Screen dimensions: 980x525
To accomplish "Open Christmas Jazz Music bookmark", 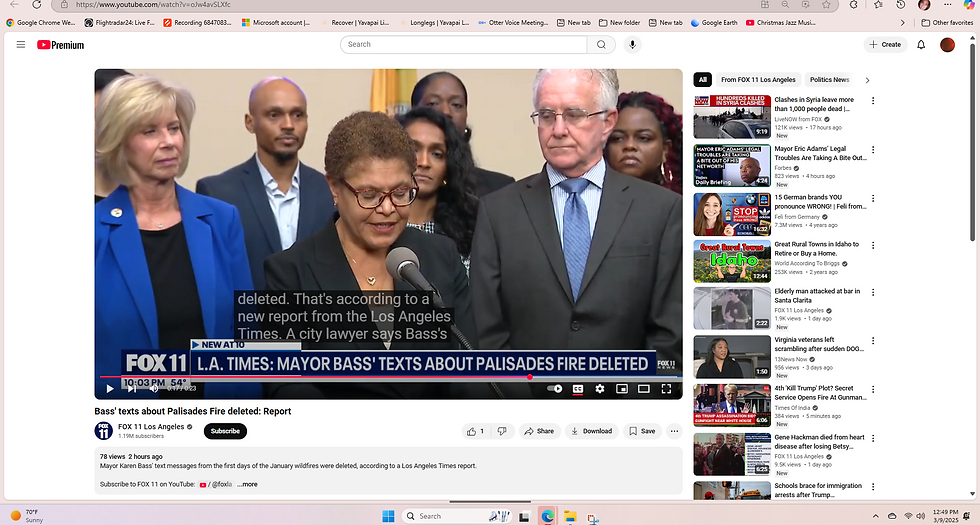I will [x=780, y=22].
